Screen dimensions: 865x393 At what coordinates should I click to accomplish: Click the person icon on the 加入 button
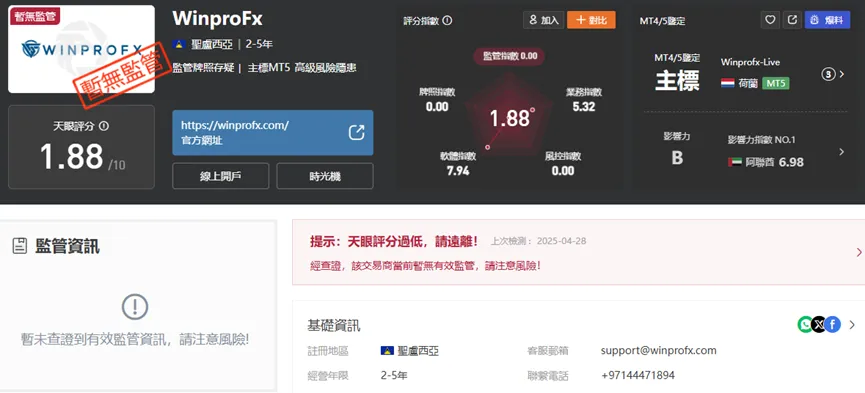pos(533,20)
